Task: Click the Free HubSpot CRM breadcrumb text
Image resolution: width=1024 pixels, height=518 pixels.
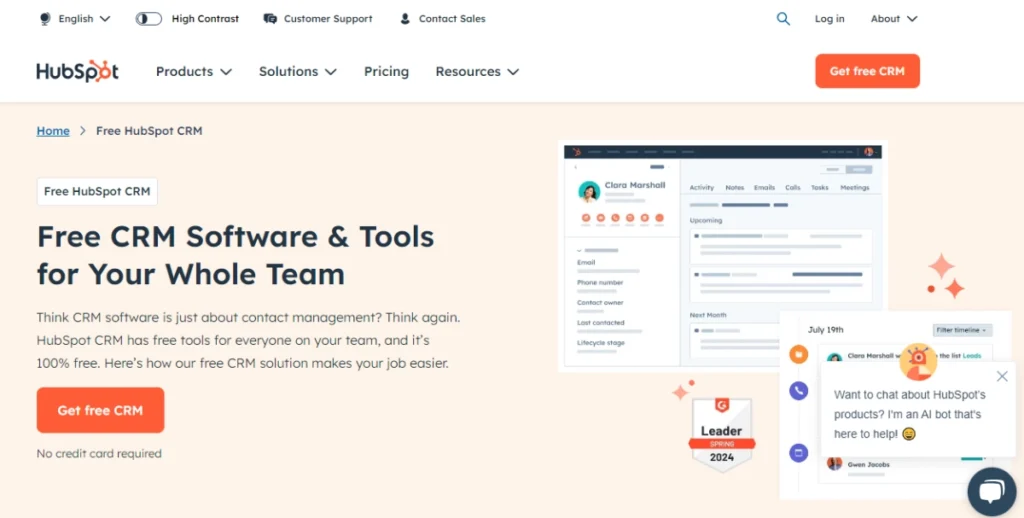Action: click(149, 131)
